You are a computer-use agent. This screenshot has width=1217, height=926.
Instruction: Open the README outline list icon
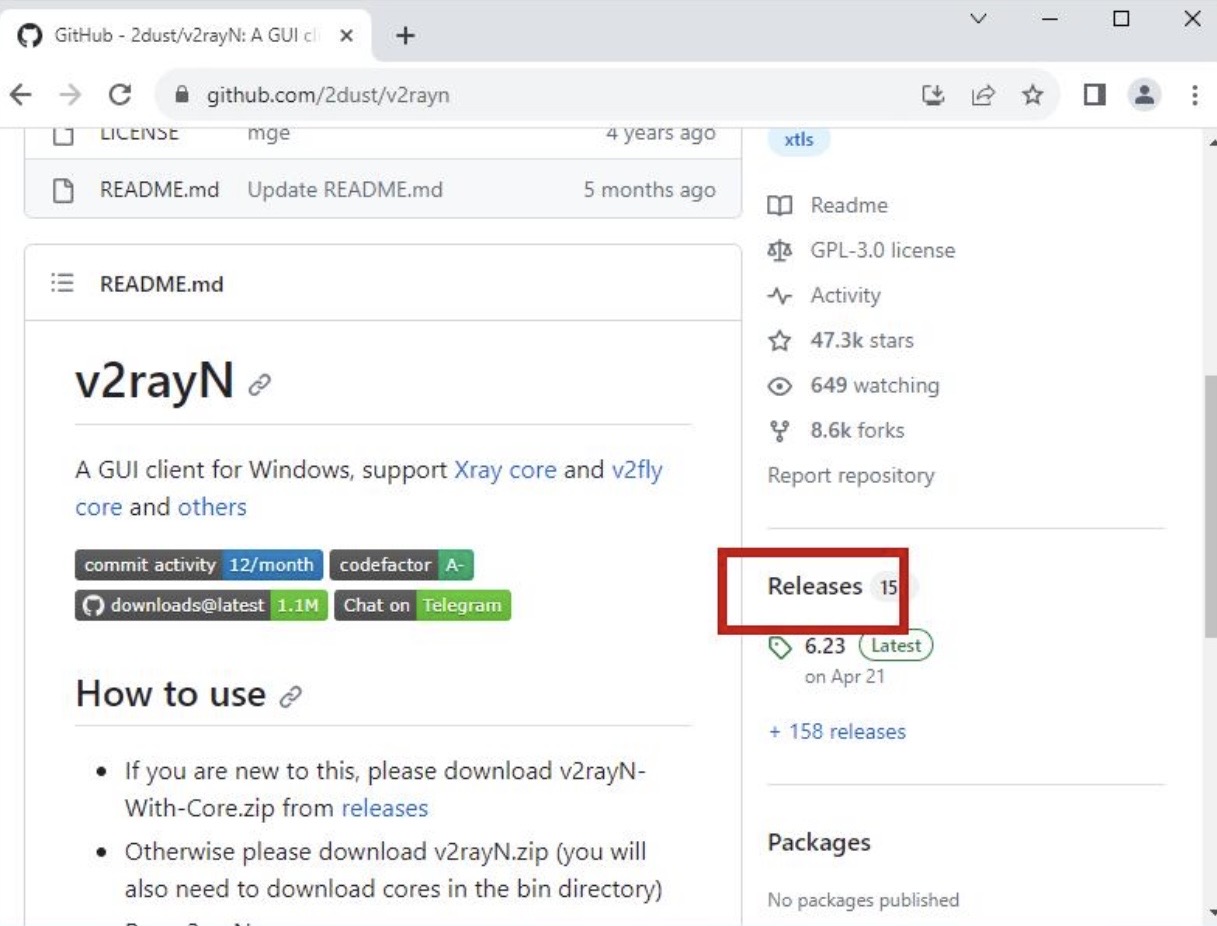click(x=62, y=284)
